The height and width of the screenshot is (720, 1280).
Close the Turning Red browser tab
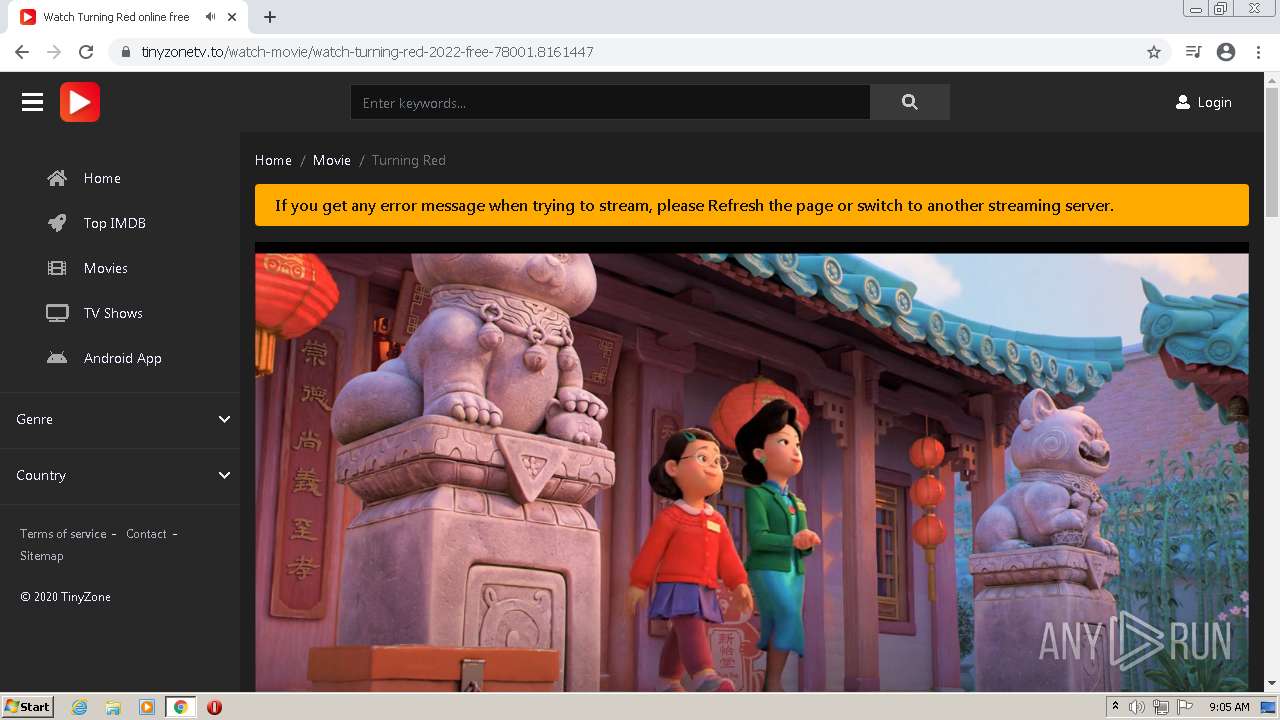[233, 17]
